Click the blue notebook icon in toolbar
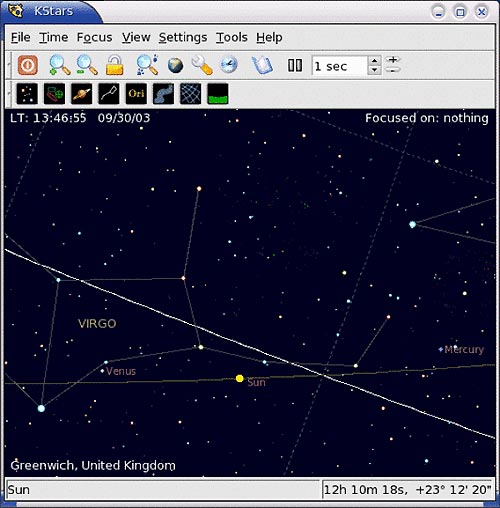500x508 pixels. [x=262, y=65]
